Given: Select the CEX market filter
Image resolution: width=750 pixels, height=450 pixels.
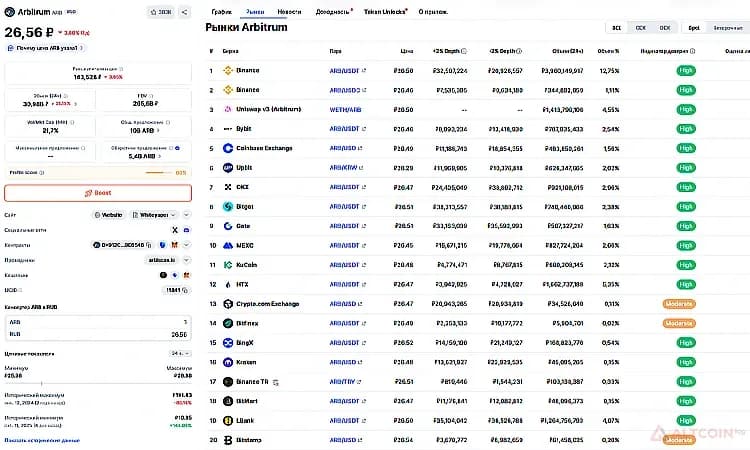Looking at the screenshot, I should point(640,28).
